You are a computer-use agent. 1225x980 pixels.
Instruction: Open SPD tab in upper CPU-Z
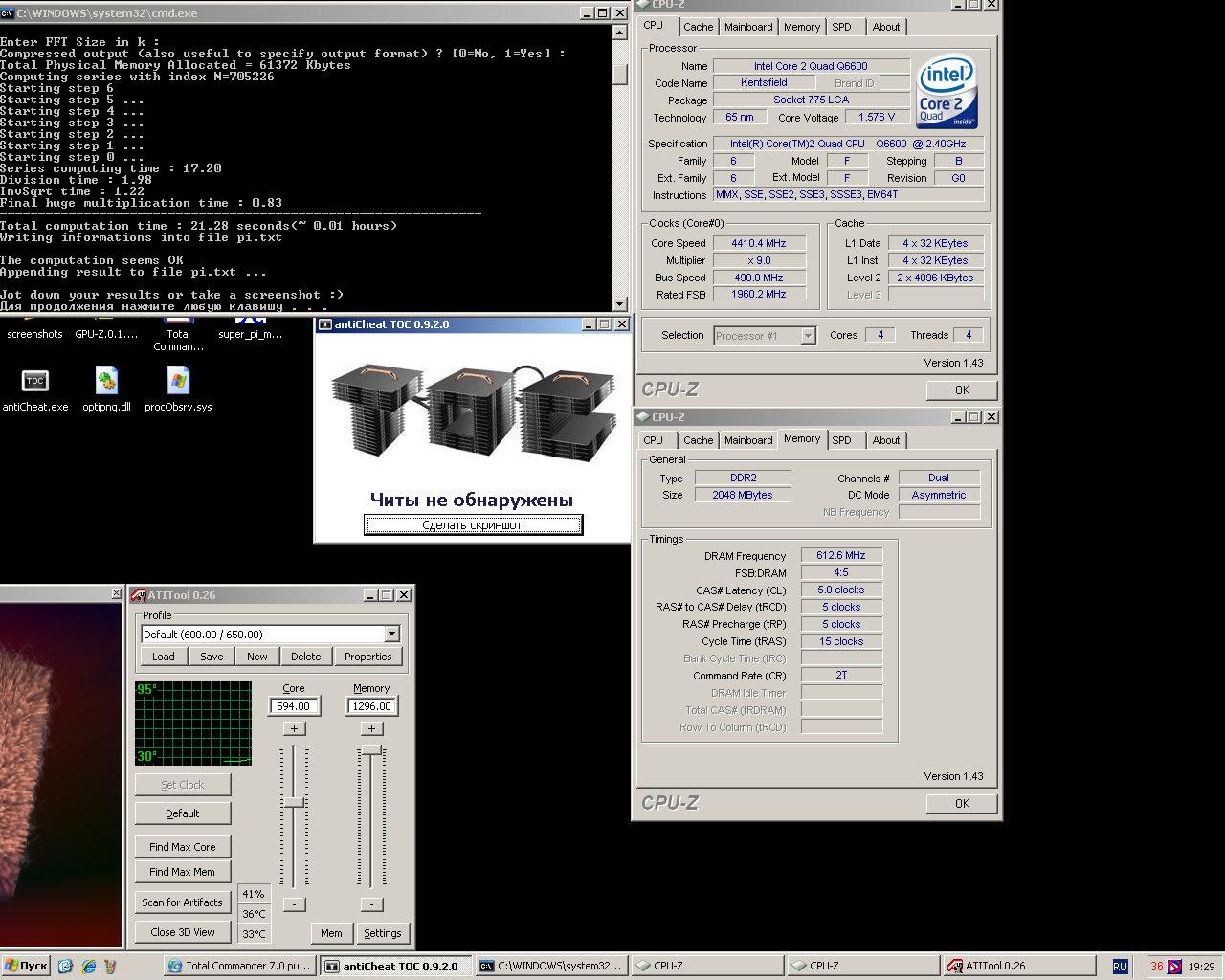(841, 27)
